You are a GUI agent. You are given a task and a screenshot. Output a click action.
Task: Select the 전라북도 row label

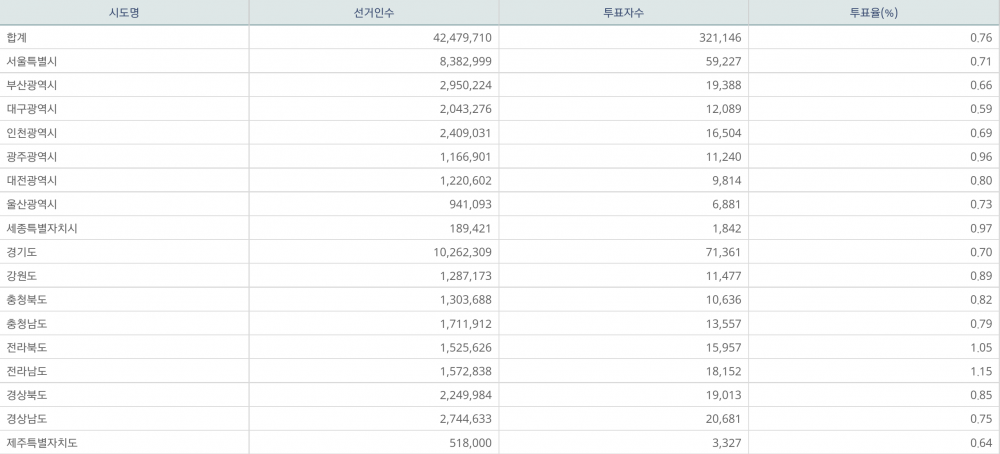[27, 347]
